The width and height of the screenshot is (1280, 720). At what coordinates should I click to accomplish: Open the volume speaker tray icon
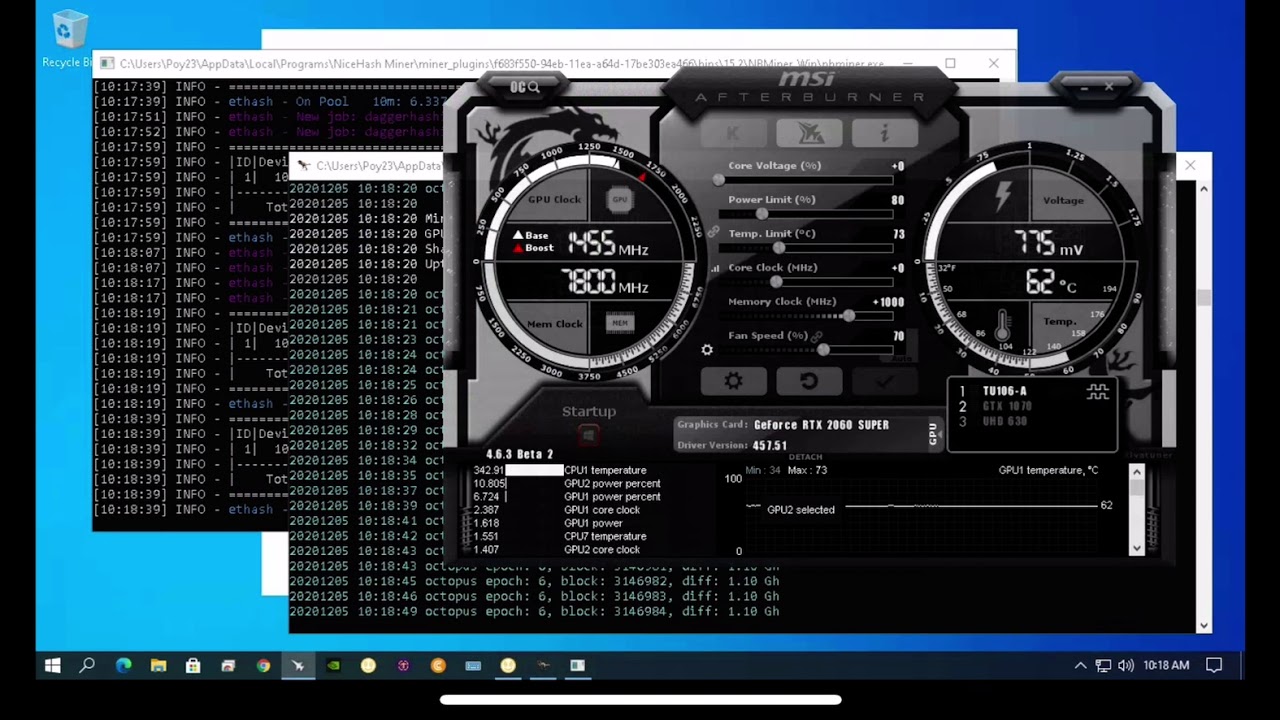[1126, 665]
